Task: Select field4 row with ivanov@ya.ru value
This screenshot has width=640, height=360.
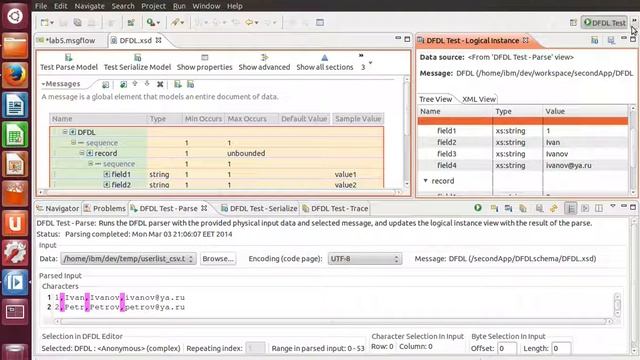Action: point(523,165)
